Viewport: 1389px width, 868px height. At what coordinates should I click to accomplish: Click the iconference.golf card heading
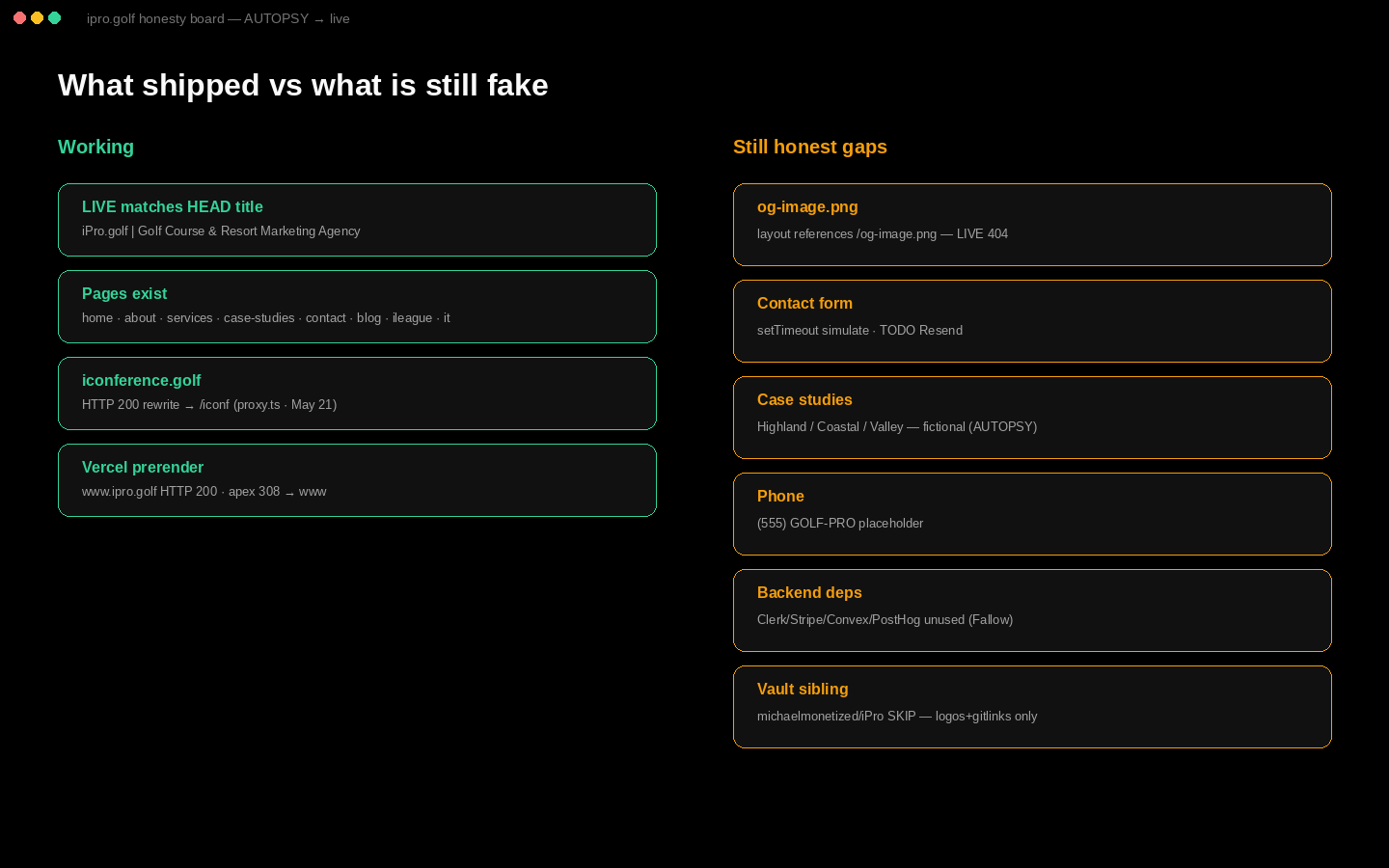click(141, 380)
